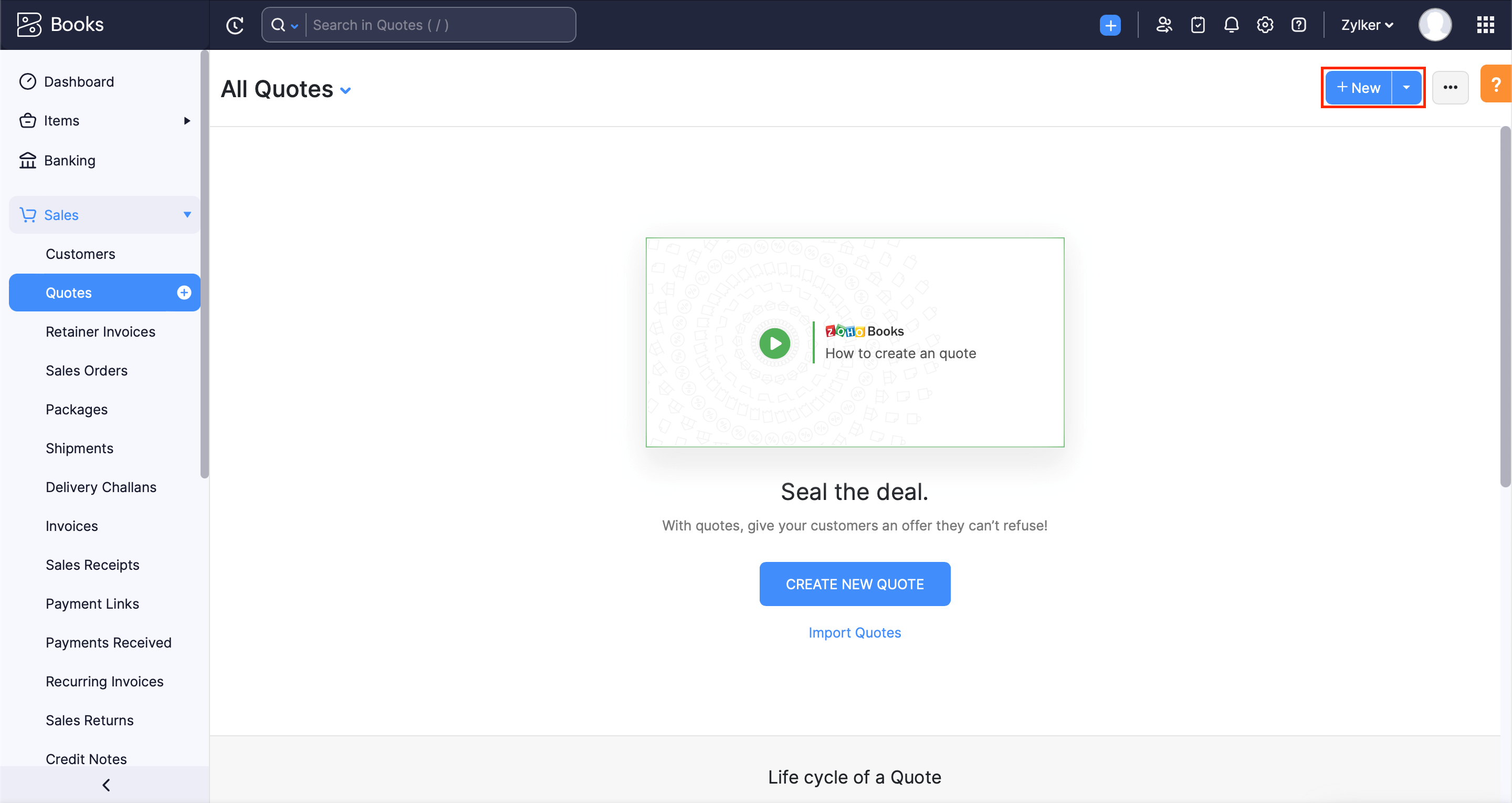Click the plus icon next to Quotes

point(184,293)
